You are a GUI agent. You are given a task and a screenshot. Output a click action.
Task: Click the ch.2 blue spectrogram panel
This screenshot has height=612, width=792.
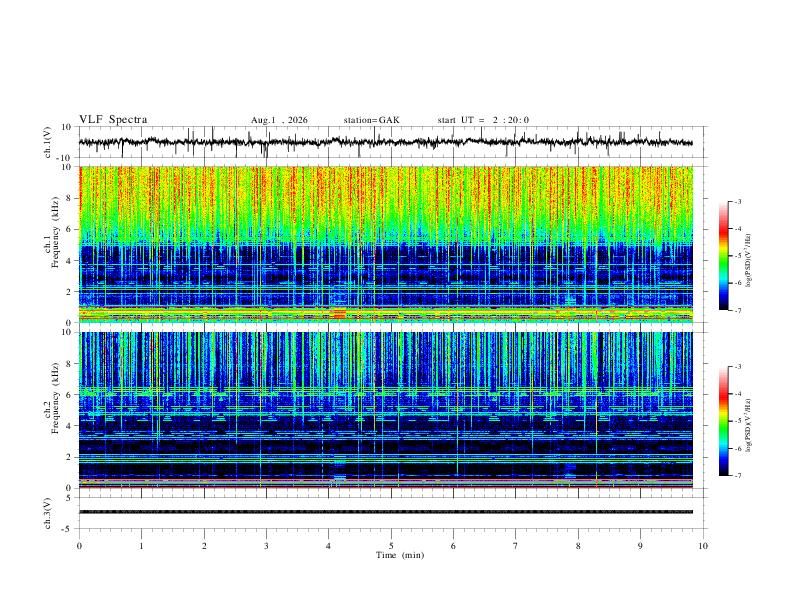click(x=385, y=410)
